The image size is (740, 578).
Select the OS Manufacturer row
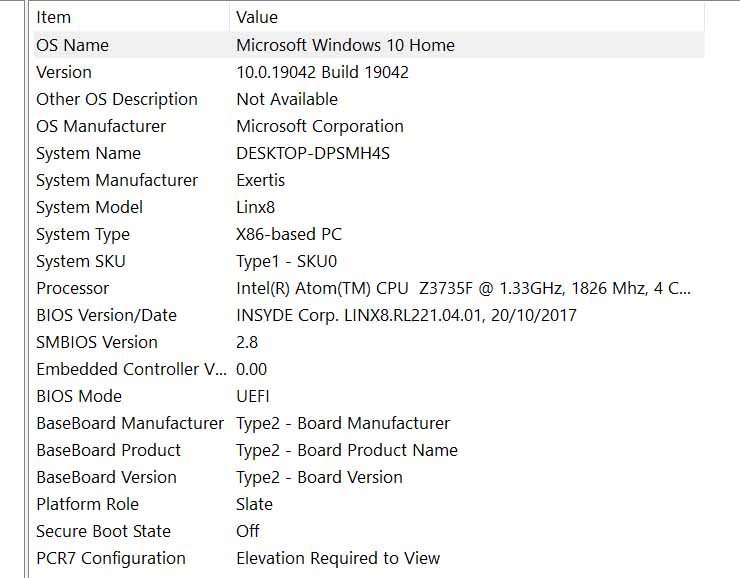[369, 126]
